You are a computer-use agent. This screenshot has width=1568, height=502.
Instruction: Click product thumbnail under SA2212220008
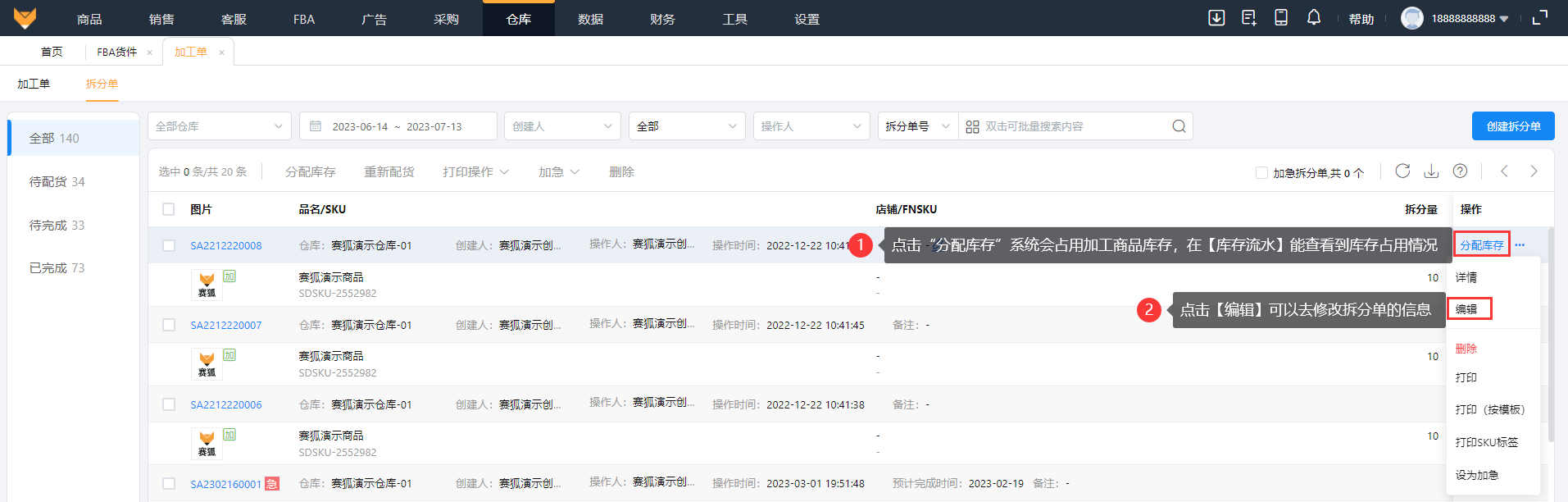[x=207, y=285]
